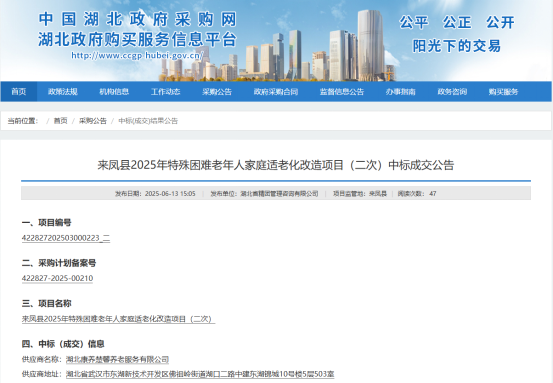Screen dimensions: 553x383
Task: Click the announcement headline title
Action: pyautogui.click(x=276, y=165)
